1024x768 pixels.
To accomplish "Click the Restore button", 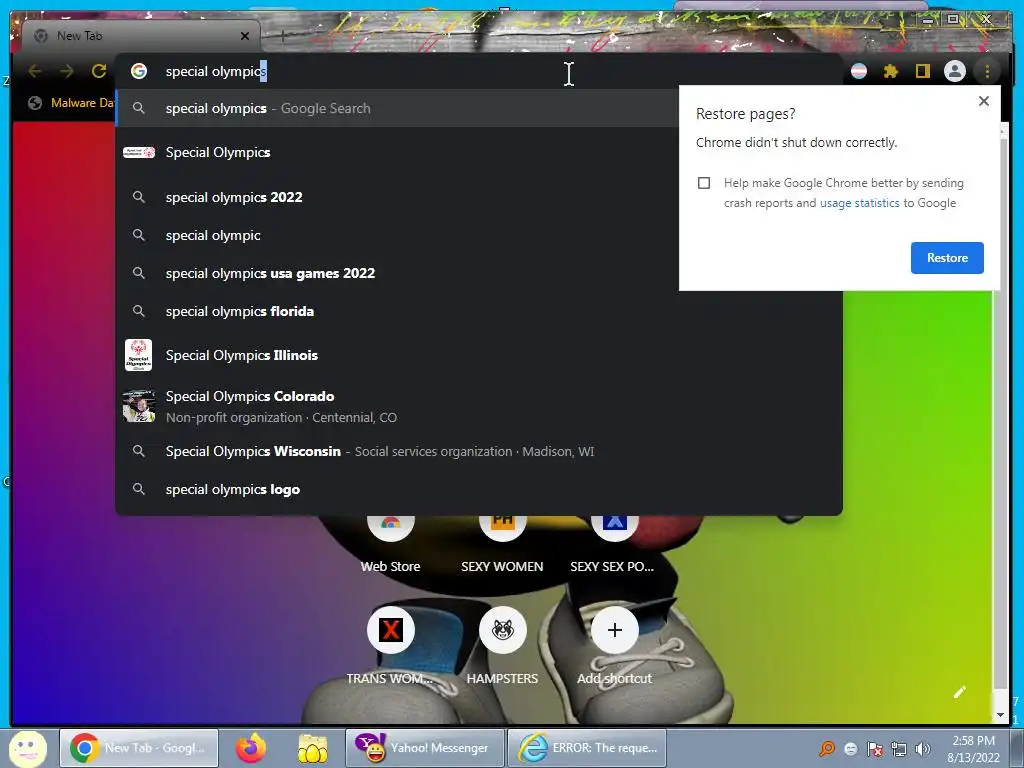I will pos(947,258).
